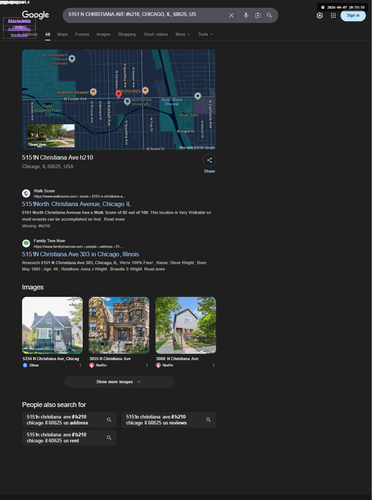
Task: Search icon on 'us reviews' suggestion
Action: tap(208, 420)
